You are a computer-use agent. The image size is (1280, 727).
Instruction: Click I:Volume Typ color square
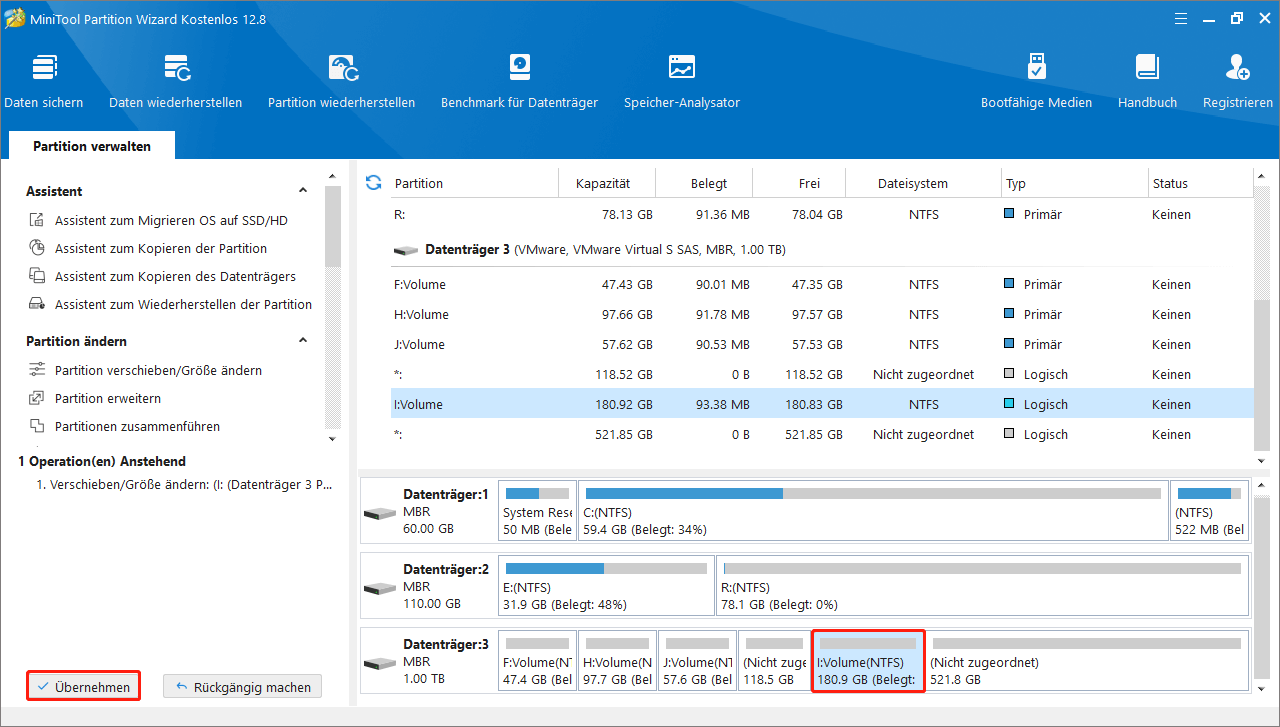(1010, 404)
